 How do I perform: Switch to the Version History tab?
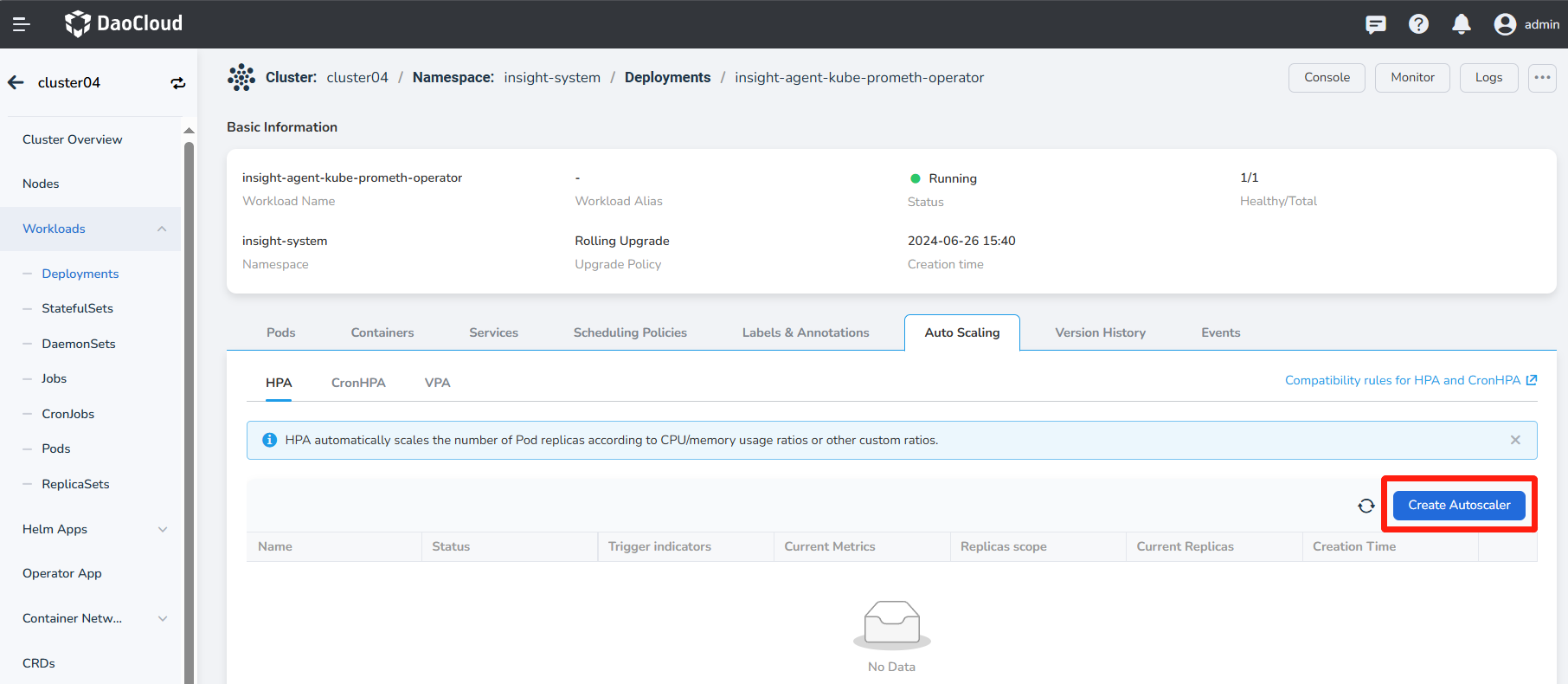coord(1100,332)
